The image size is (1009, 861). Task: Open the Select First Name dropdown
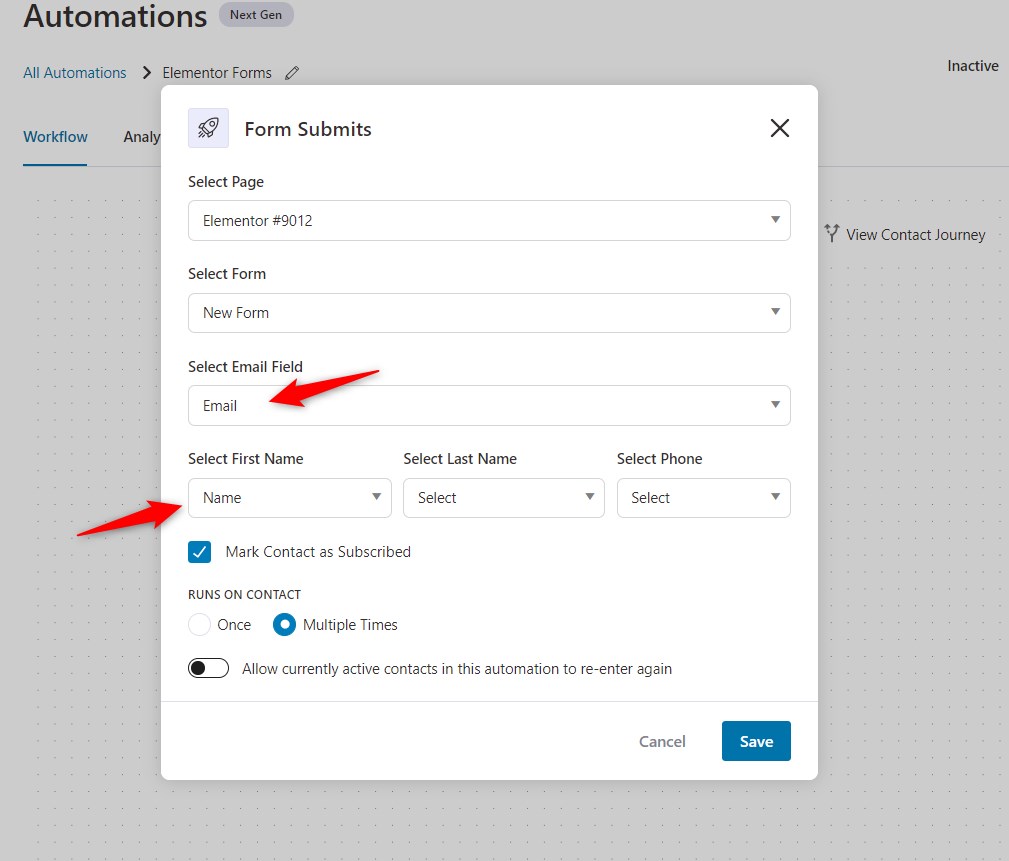click(290, 497)
